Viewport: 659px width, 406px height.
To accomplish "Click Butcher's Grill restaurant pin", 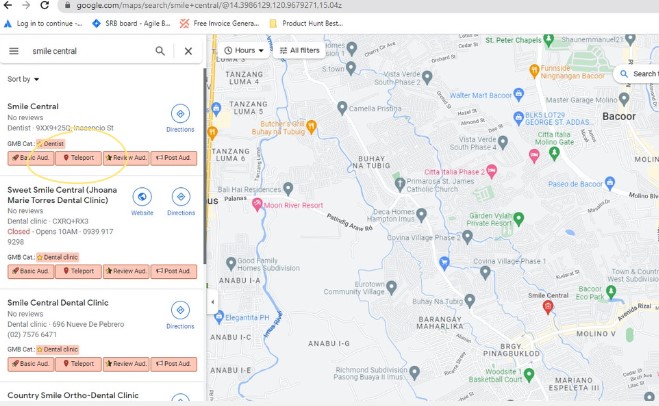I will (x=311, y=126).
